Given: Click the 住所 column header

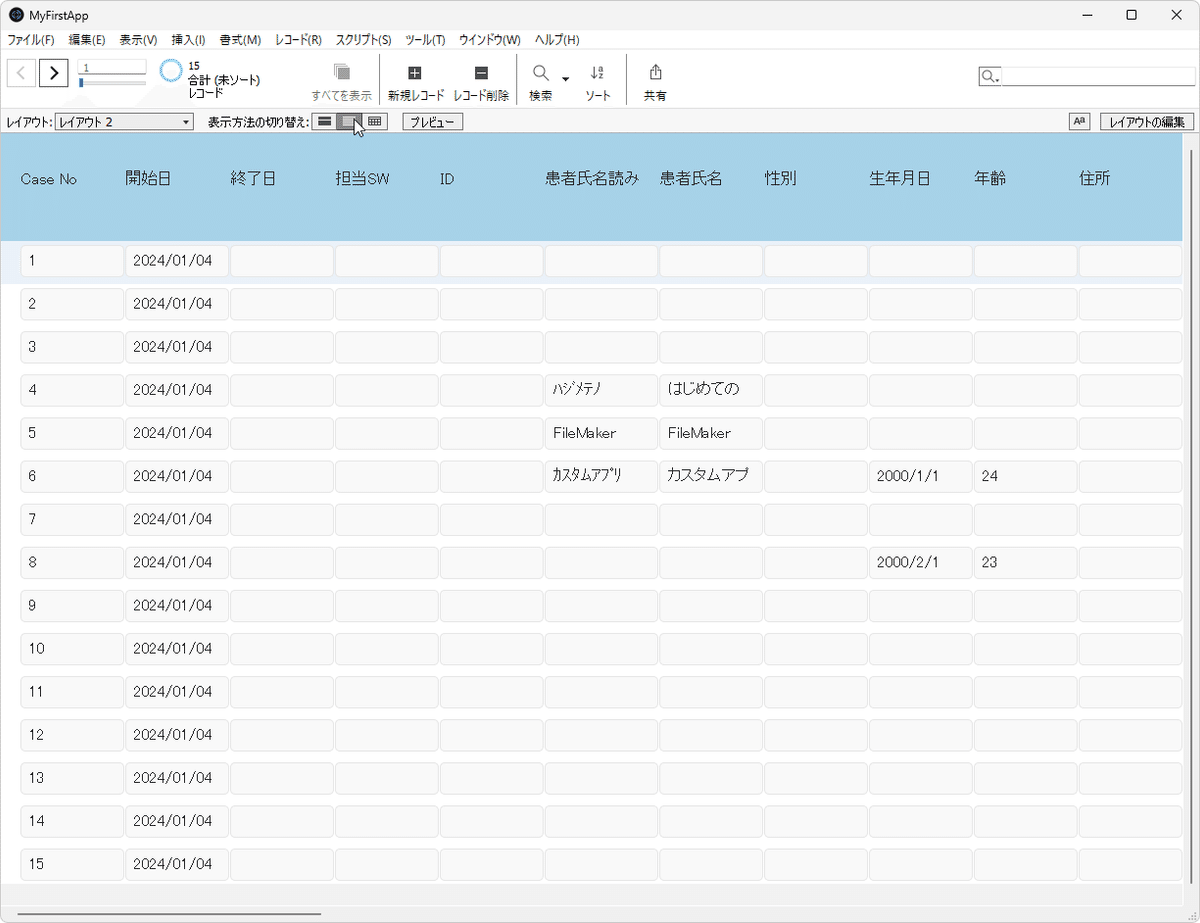Looking at the screenshot, I should click(1095, 179).
